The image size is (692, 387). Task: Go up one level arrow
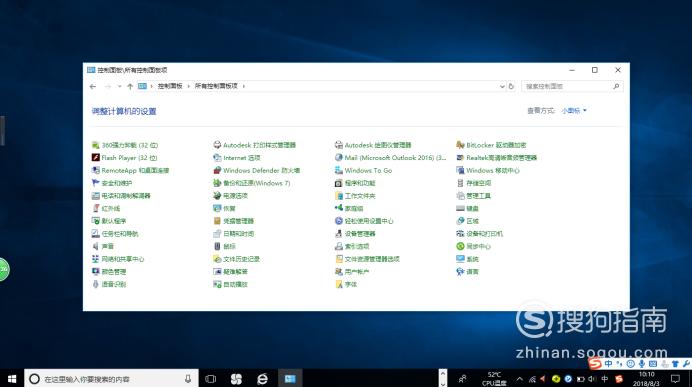coord(130,86)
